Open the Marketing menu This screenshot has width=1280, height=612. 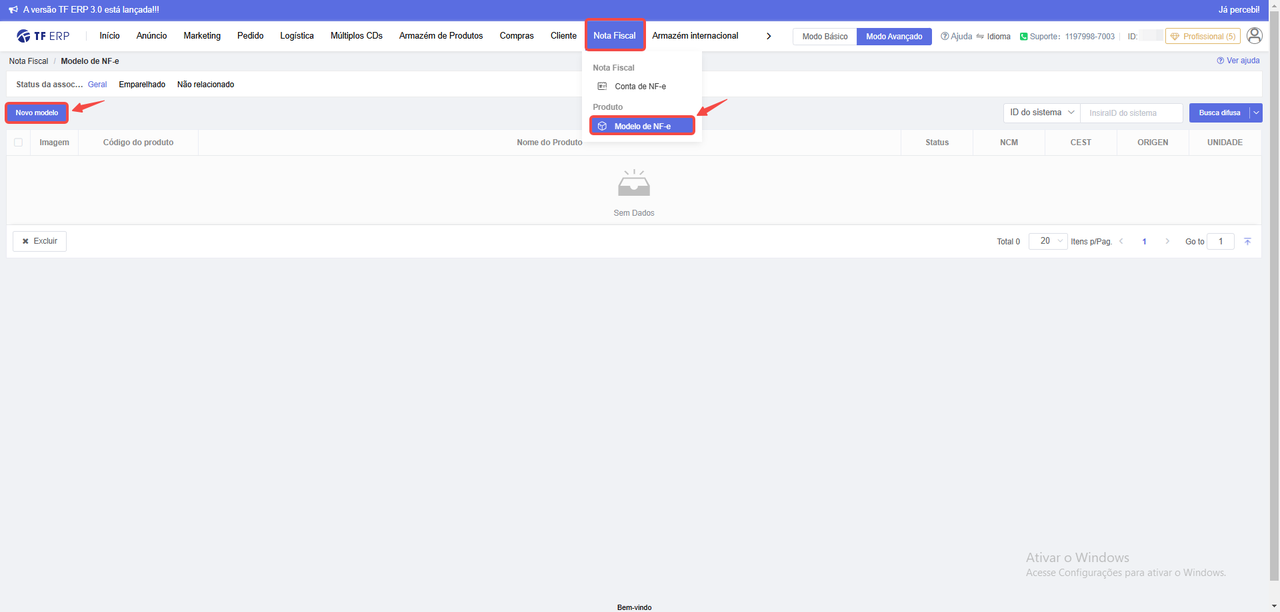[x=202, y=36]
